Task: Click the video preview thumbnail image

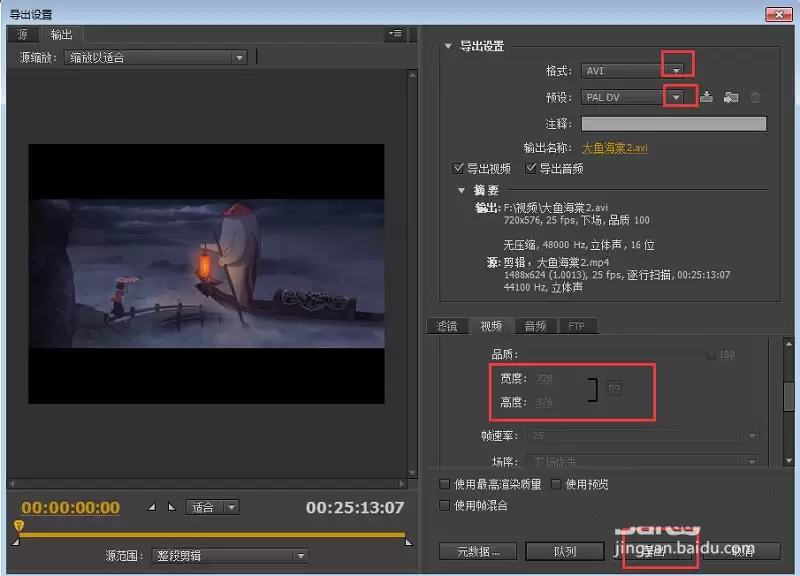Action: pyautogui.click(x=207, y=273)
